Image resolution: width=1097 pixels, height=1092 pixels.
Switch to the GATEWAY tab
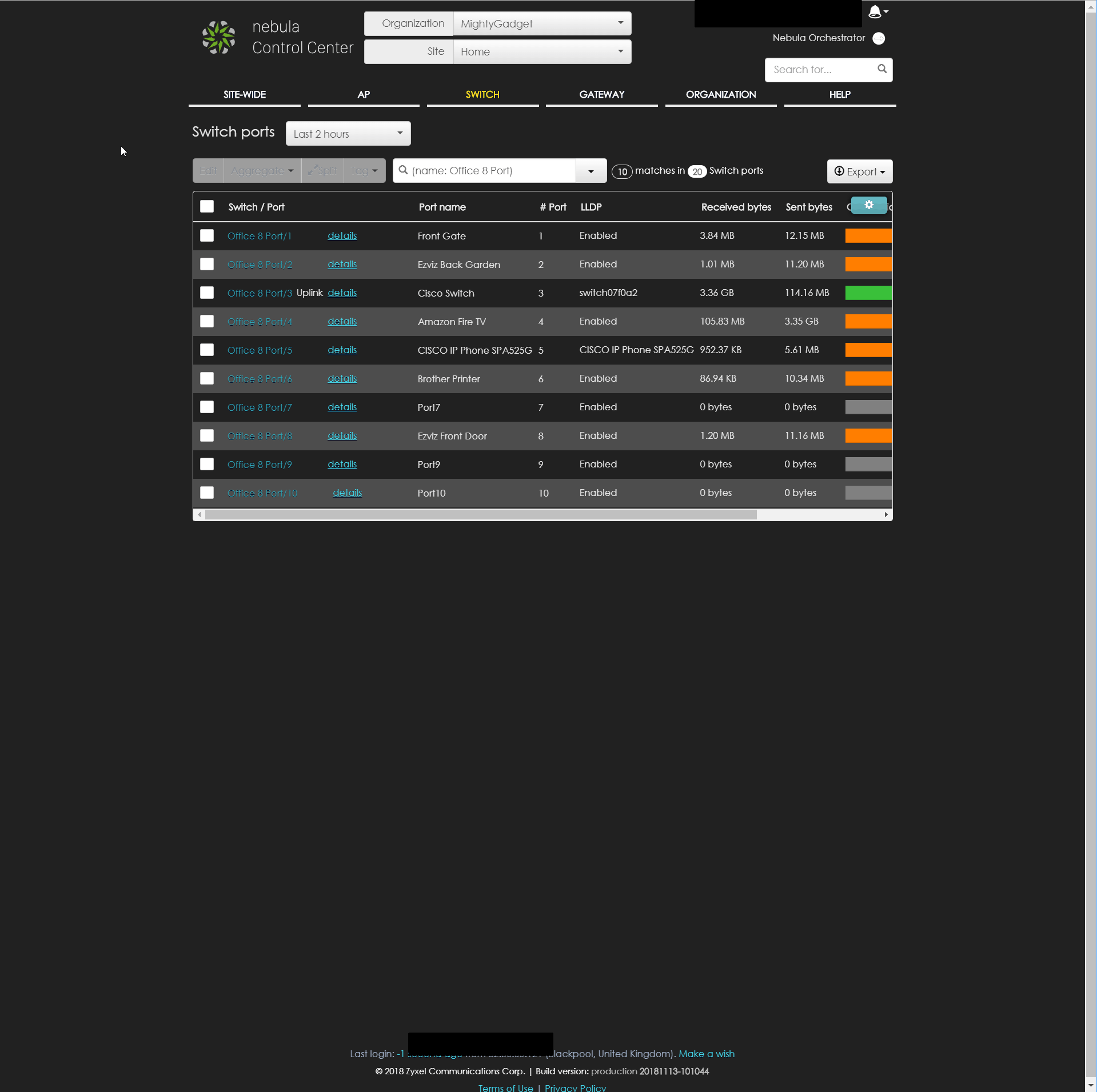[x=601, y=94]
